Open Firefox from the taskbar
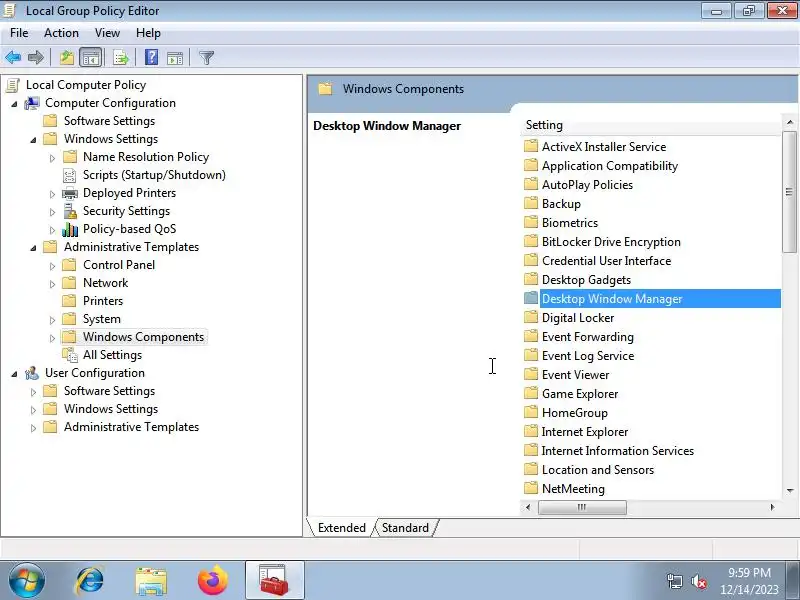This screenshot has height=600, width=800. pos(213,581)
